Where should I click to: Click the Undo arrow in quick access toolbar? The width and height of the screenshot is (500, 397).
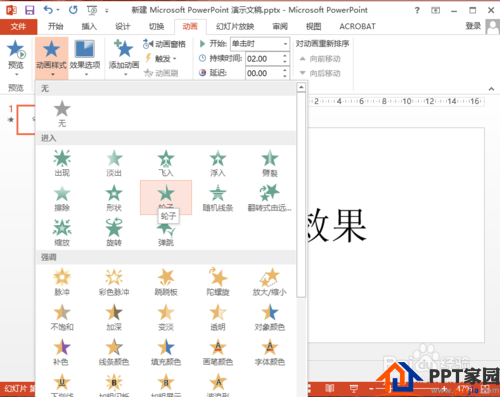click(48, 10)
